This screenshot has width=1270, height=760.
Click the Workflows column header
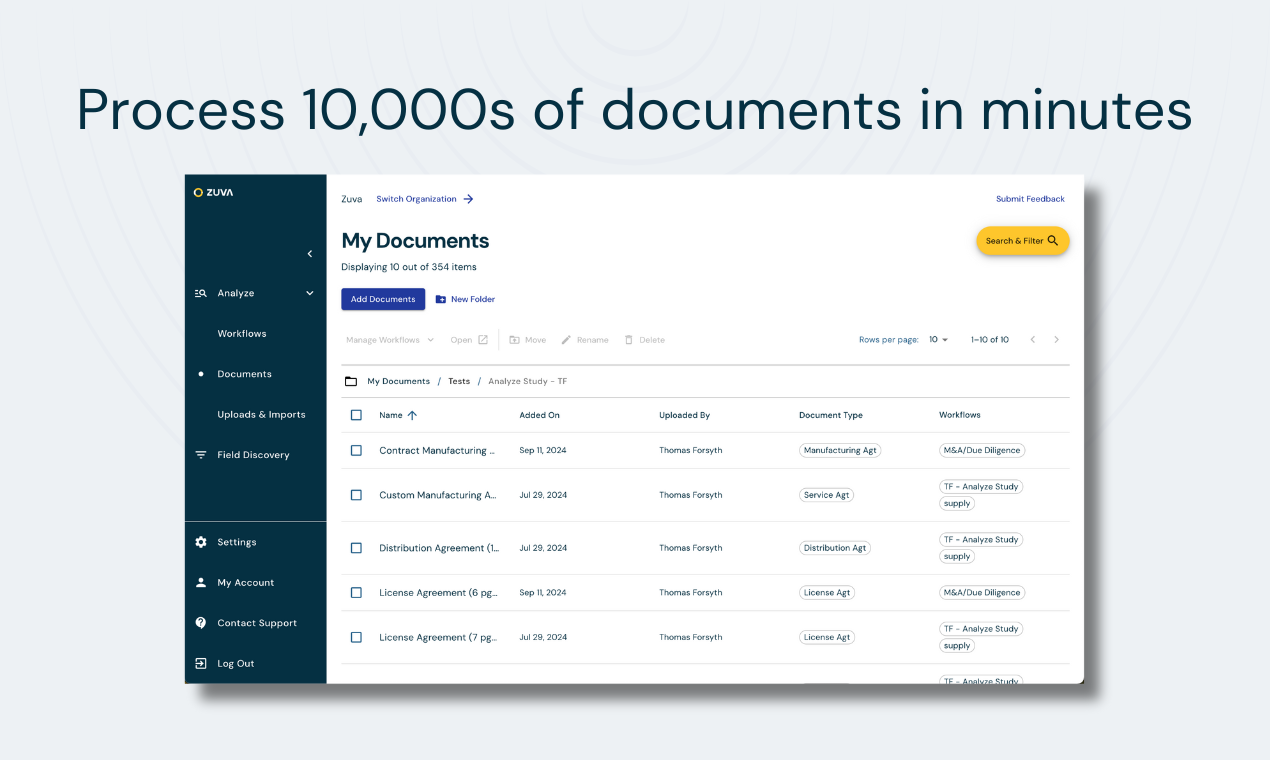pyautogui.click(x=960, y=415)
